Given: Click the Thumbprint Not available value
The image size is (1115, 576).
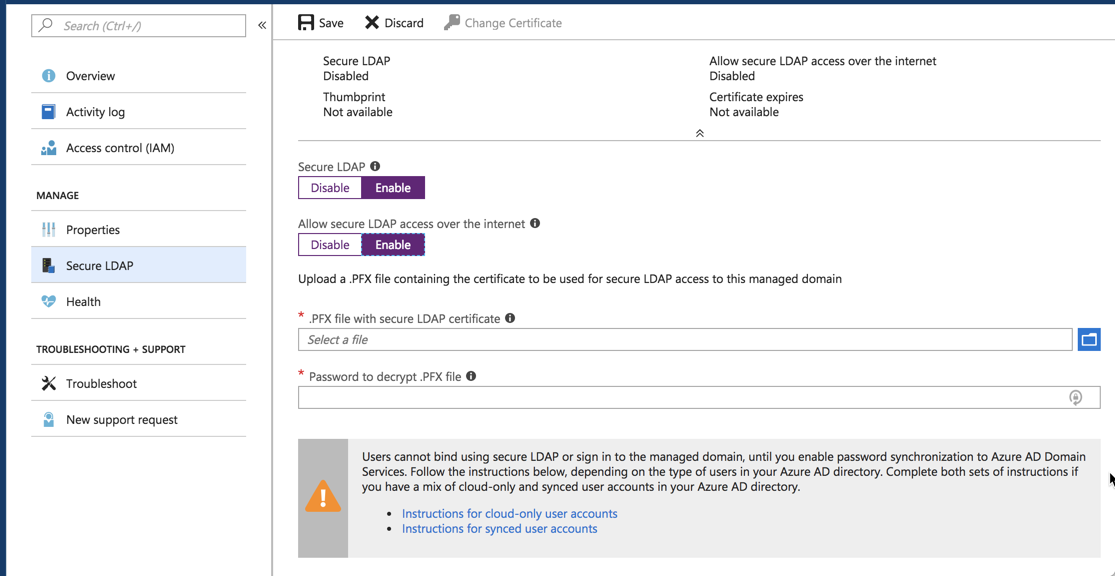Looking at the screenshot, I should [x=358, y=112].
